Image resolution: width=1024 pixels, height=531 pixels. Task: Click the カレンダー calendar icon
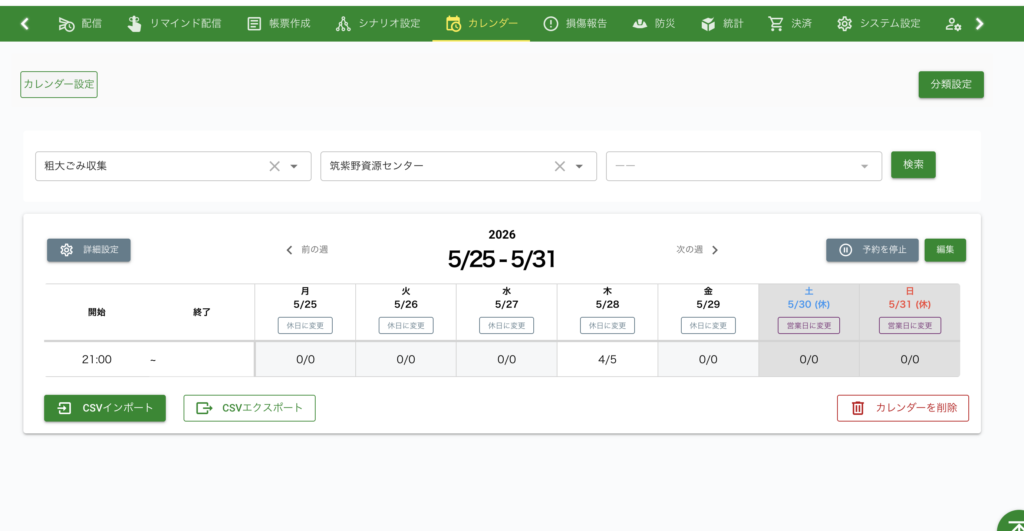453,24
